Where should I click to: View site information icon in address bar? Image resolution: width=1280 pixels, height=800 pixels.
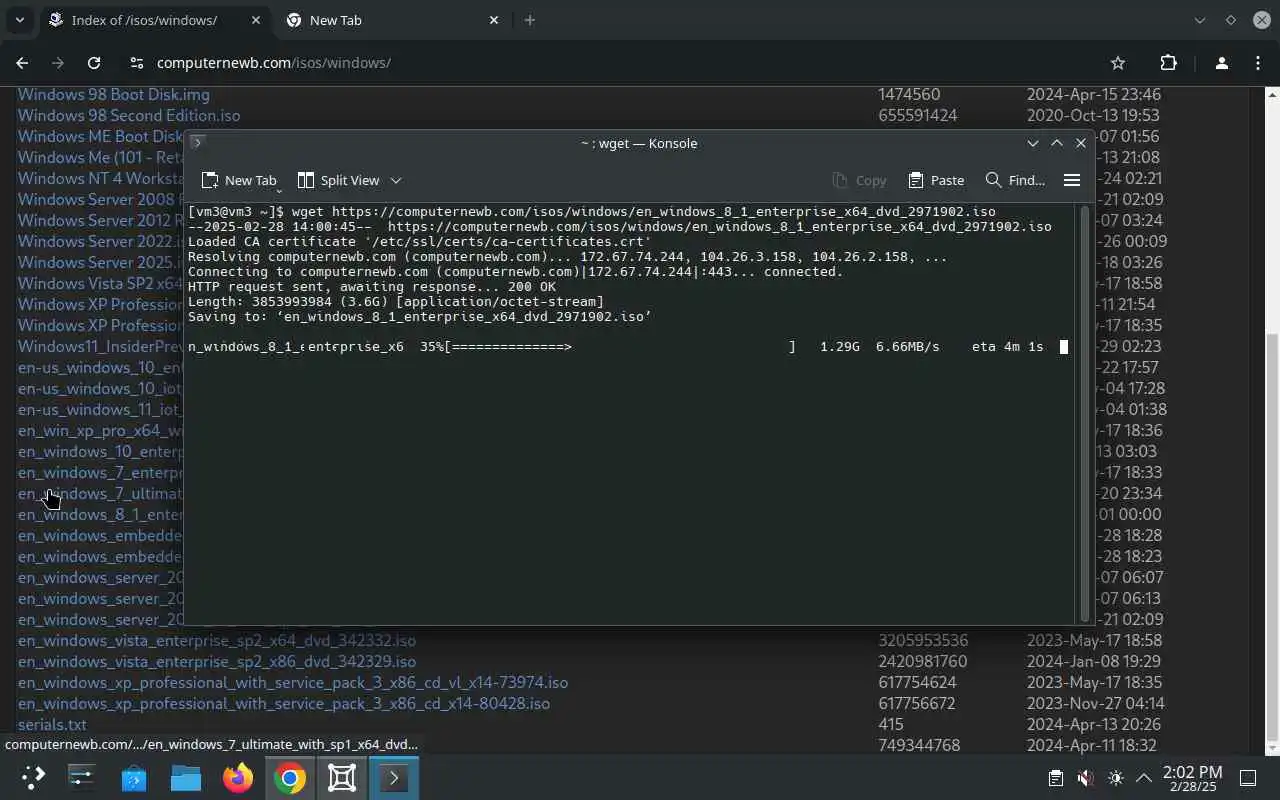pos(137,62)
